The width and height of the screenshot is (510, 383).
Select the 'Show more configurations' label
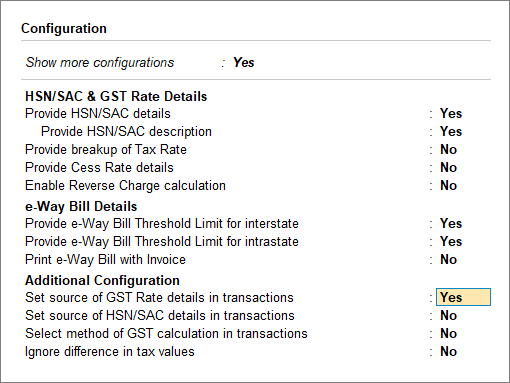[100, 62]
